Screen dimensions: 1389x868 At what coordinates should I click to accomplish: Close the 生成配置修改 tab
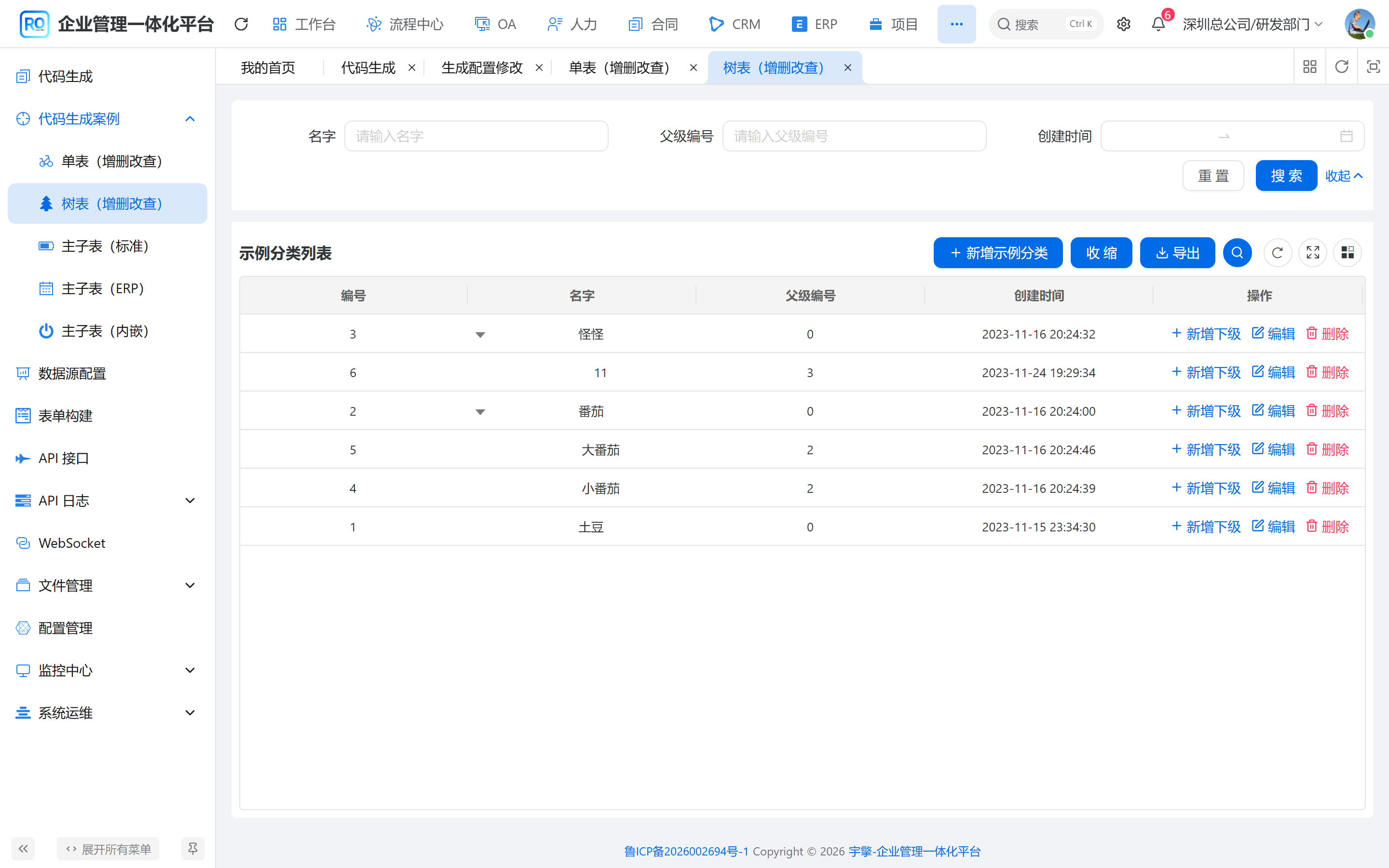(x=539, y=68)
